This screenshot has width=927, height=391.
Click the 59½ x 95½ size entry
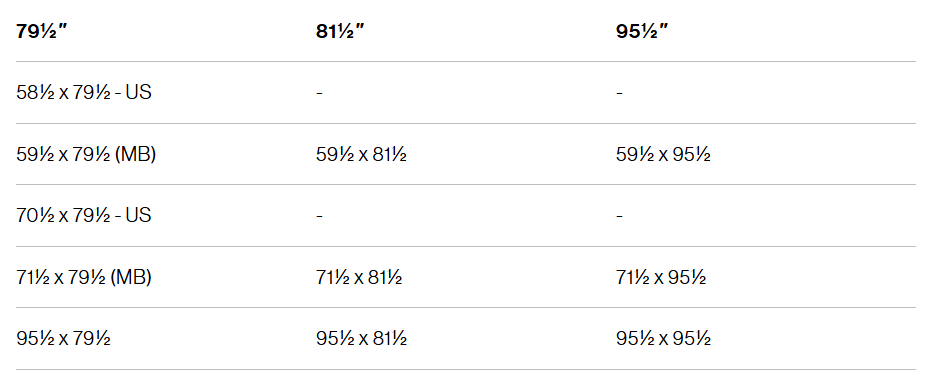[x=663, y=154]
